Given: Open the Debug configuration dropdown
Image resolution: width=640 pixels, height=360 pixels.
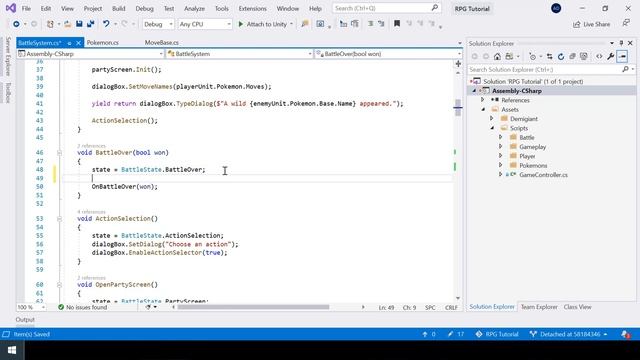Looking at the screenshot, I should pyautogui.click(x=158, y=24).
